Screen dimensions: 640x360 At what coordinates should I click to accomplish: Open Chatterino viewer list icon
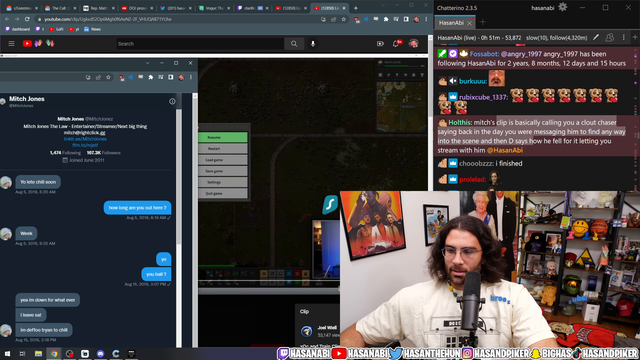[610, 38]
